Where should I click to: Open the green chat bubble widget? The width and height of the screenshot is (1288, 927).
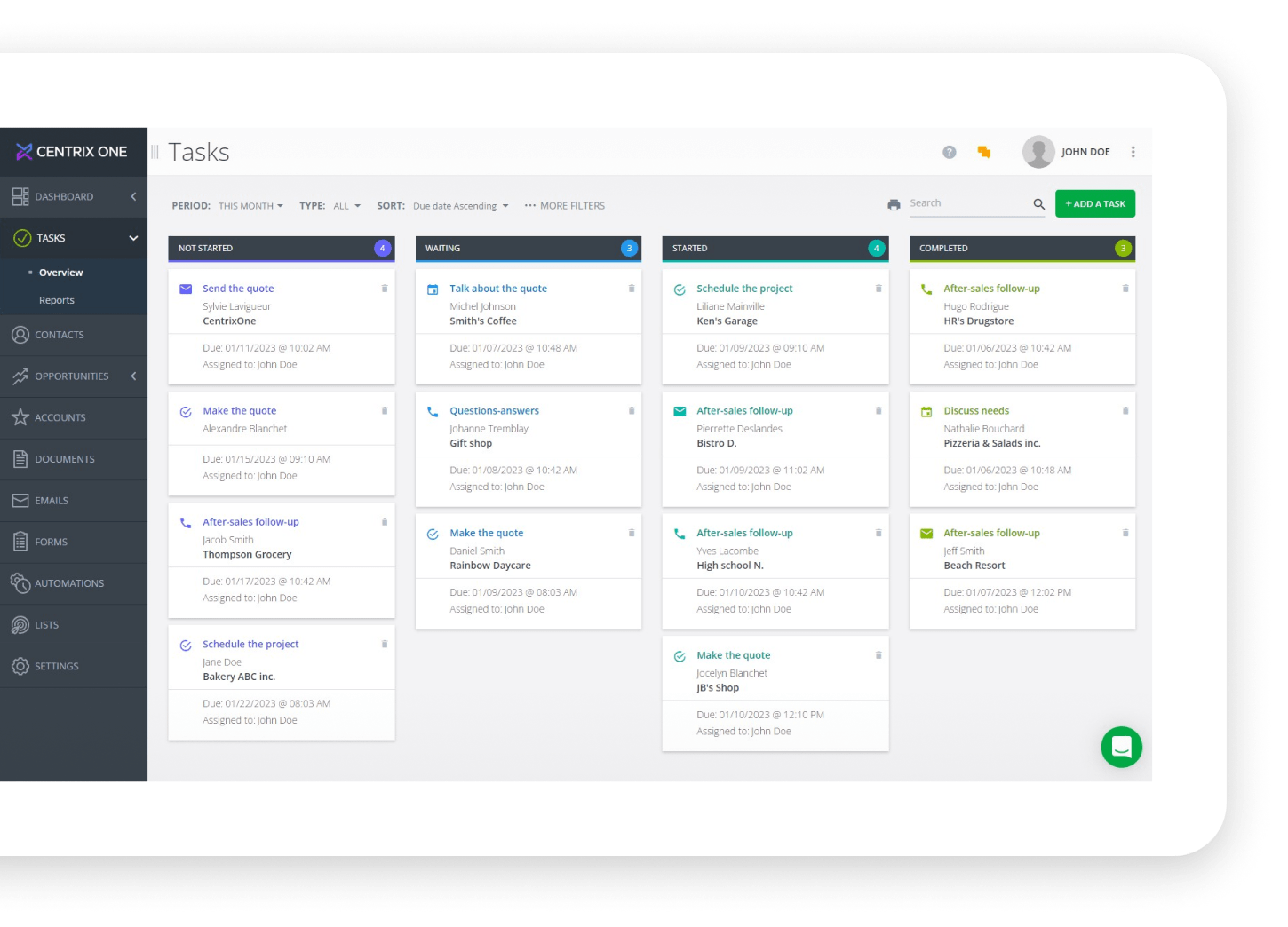1121,747
